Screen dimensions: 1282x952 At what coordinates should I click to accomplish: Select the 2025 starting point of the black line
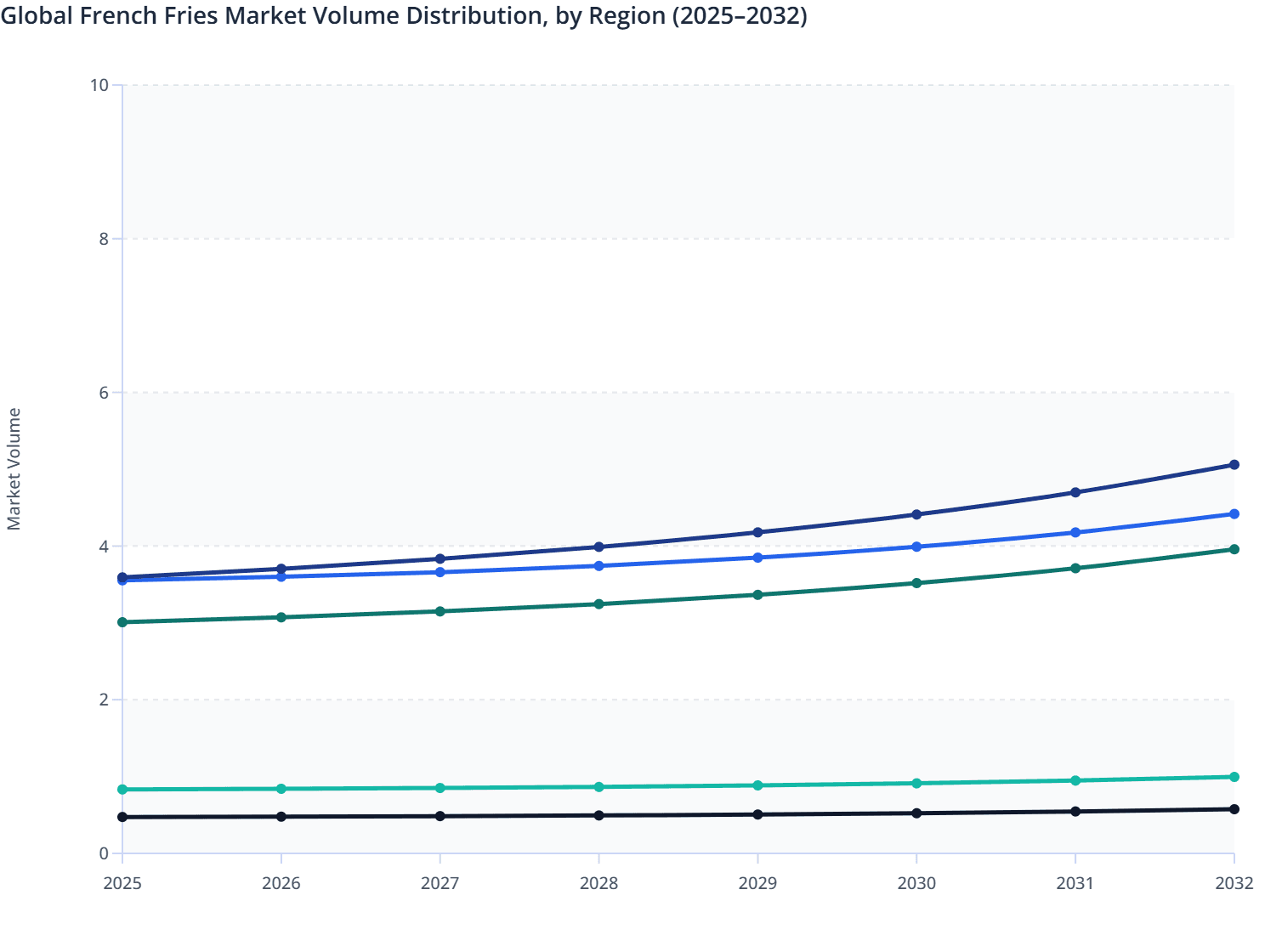tap(122, 816)
